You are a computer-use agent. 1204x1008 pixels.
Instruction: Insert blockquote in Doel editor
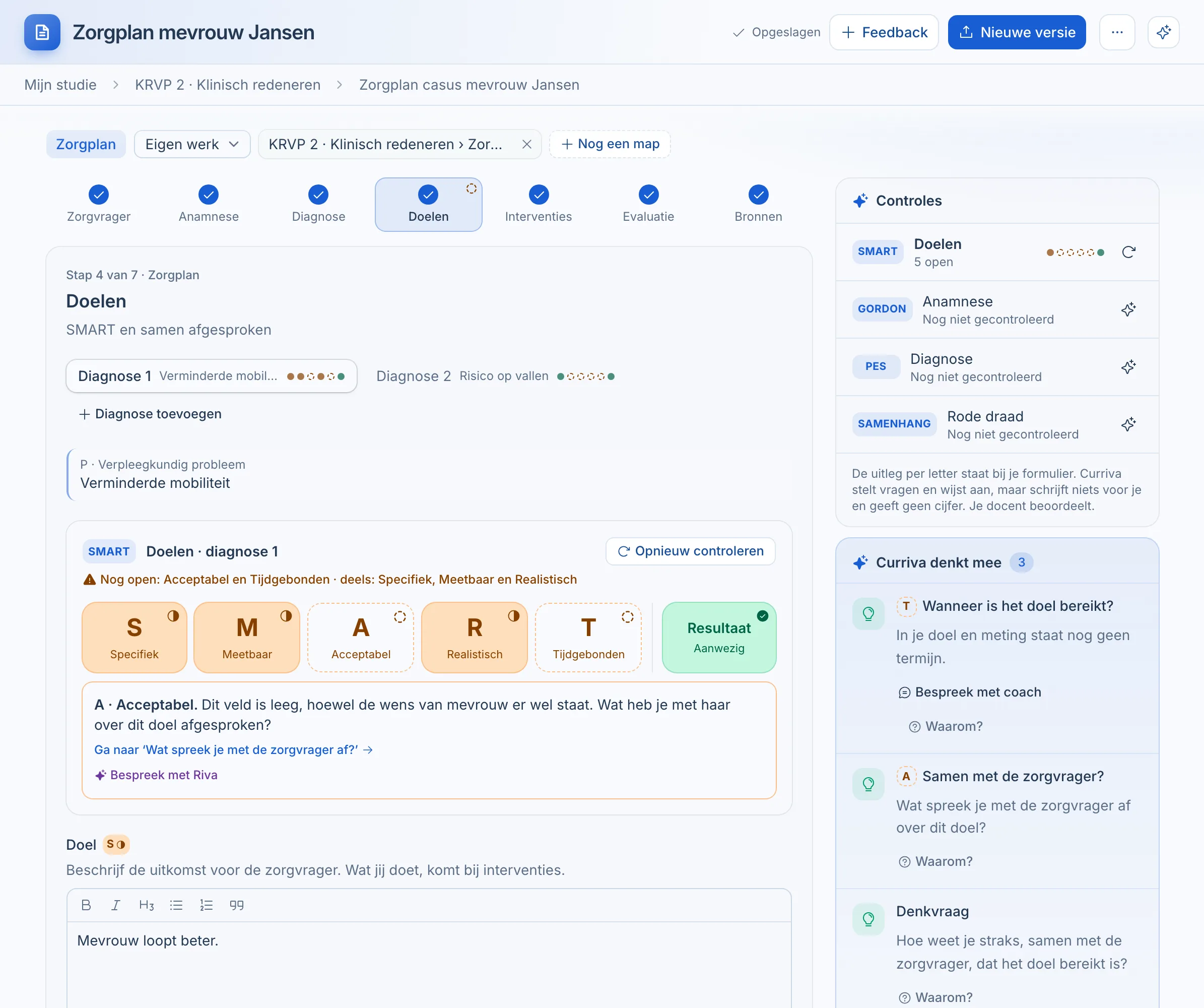coord(236,905)
